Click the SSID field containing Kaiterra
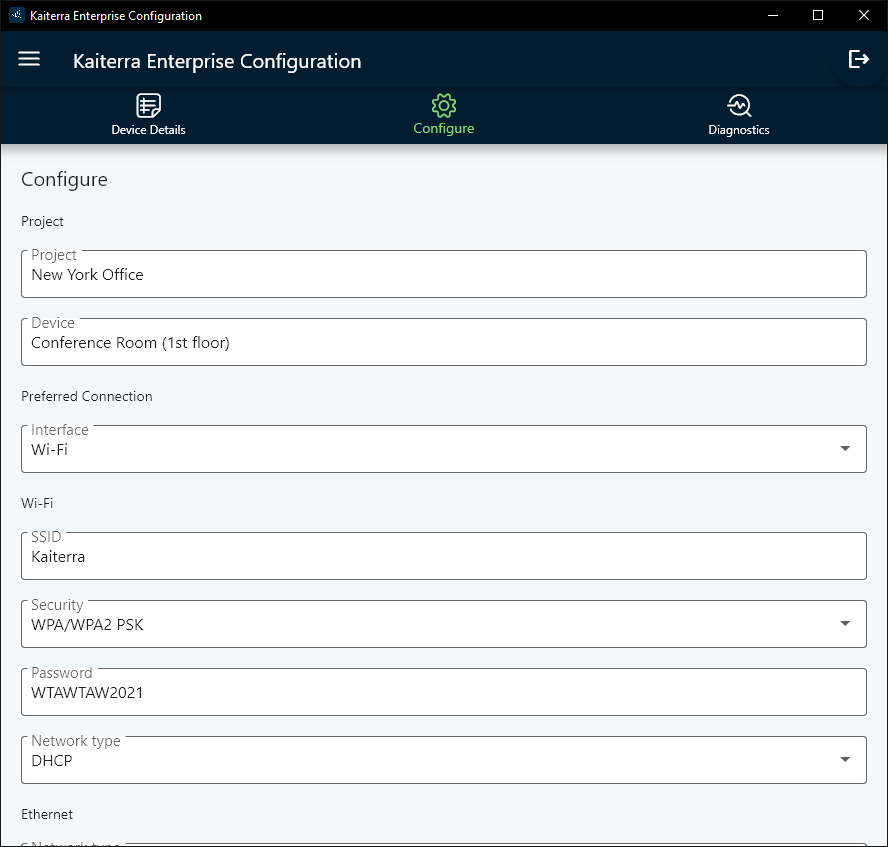Screen dimensions: 888x847 443,555
